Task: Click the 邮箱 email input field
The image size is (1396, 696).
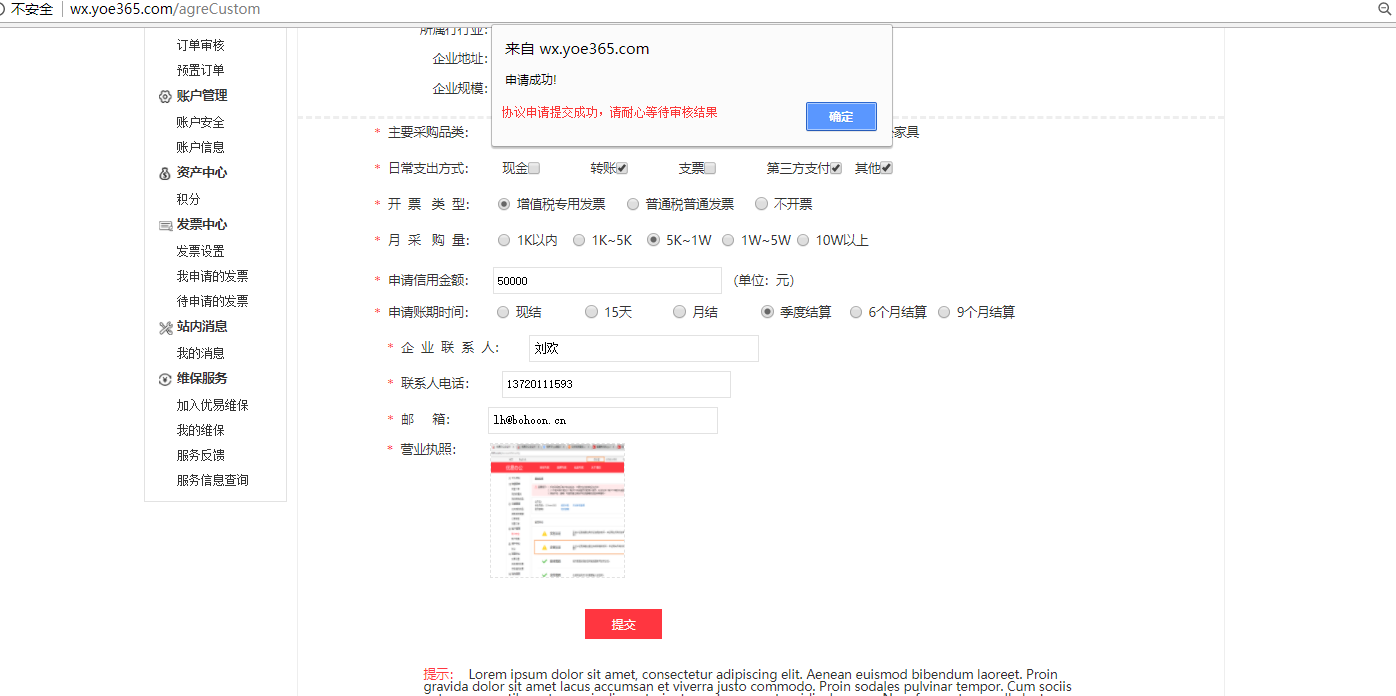Action: [x=603, y=420]
